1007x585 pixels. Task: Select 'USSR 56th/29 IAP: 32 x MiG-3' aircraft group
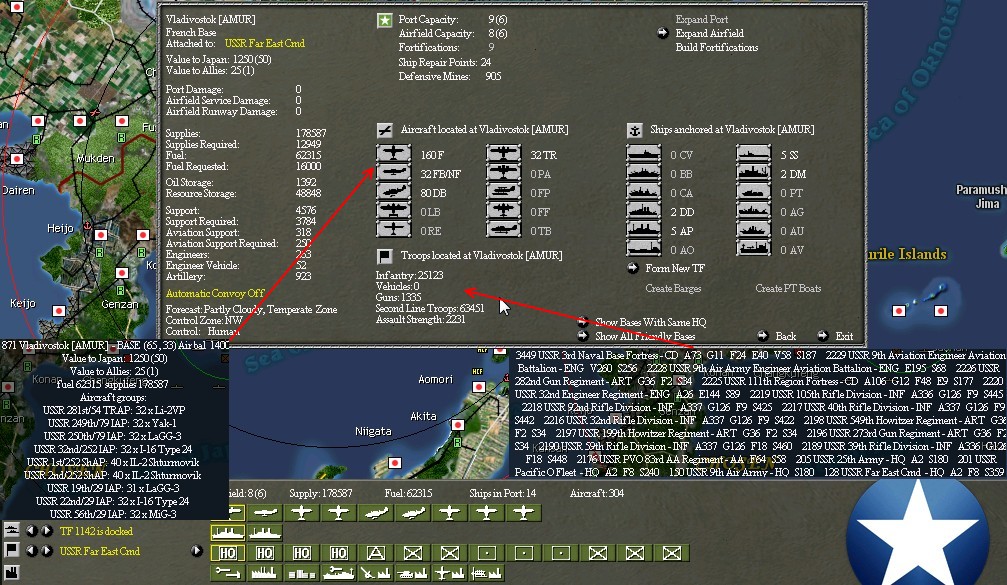coord(113,514)
